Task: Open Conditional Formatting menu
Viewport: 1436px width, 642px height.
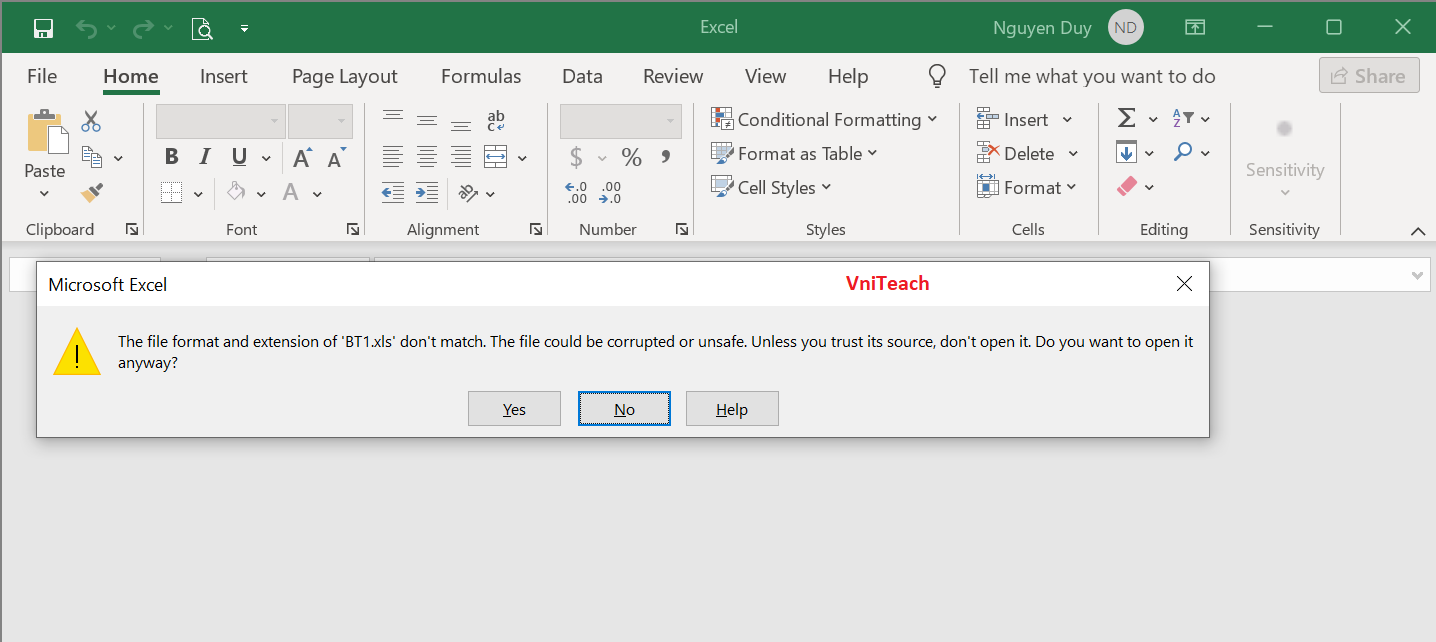Action: click(825, 119)
